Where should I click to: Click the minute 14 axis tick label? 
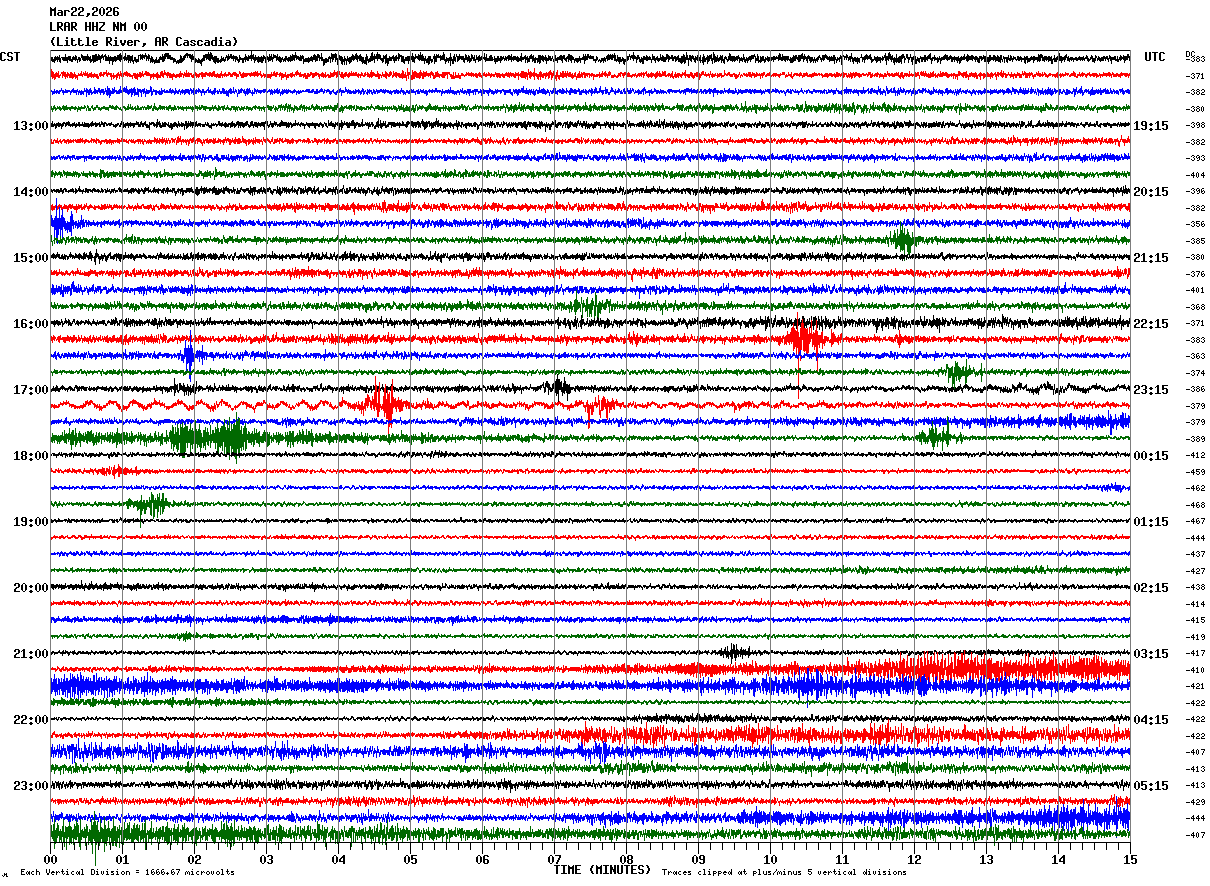pos(1058,859)
